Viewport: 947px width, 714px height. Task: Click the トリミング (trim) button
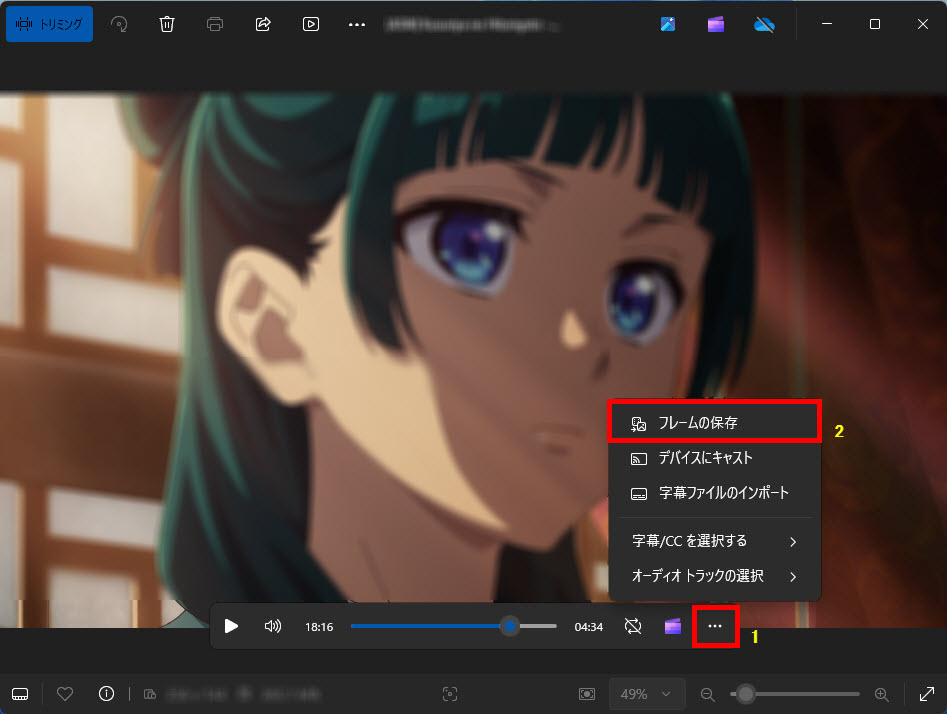pos(49,24)
